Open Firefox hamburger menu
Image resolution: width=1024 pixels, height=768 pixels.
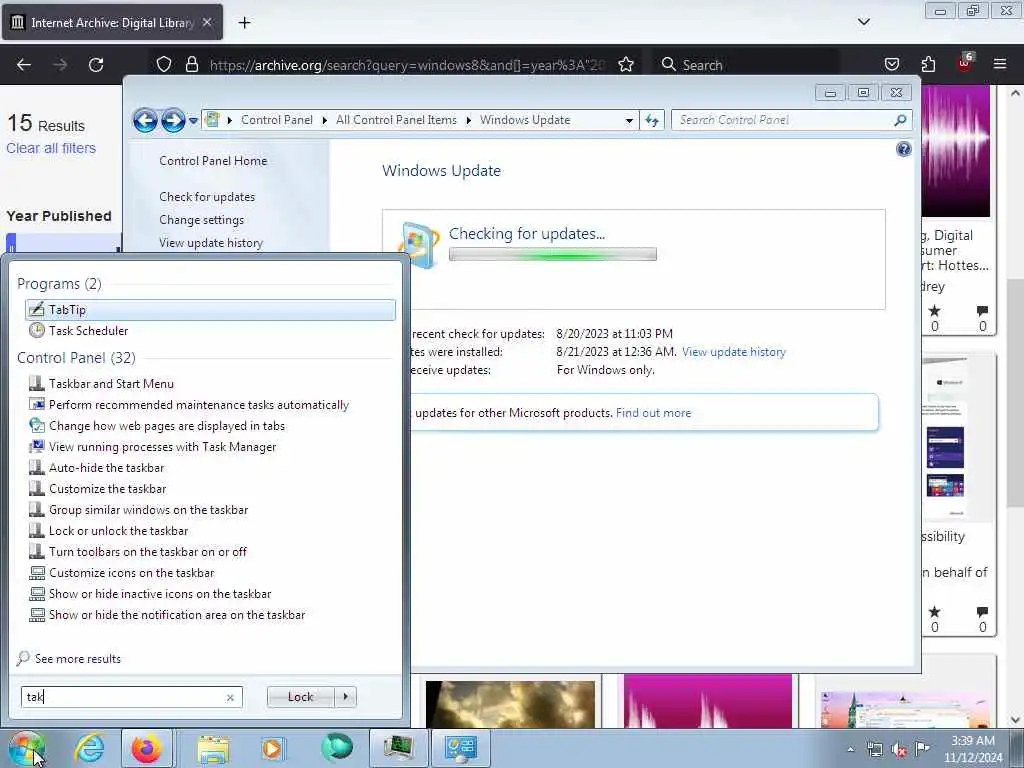[x=999, y=64]
